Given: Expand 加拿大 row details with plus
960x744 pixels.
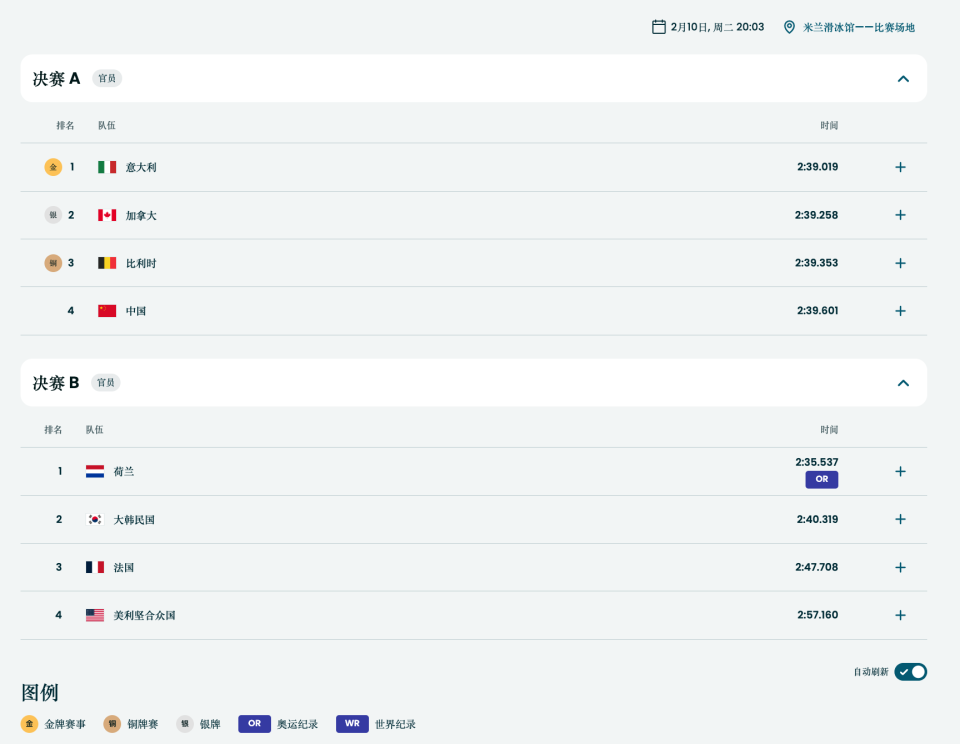Looking at the screenshot, I should 900,215.
